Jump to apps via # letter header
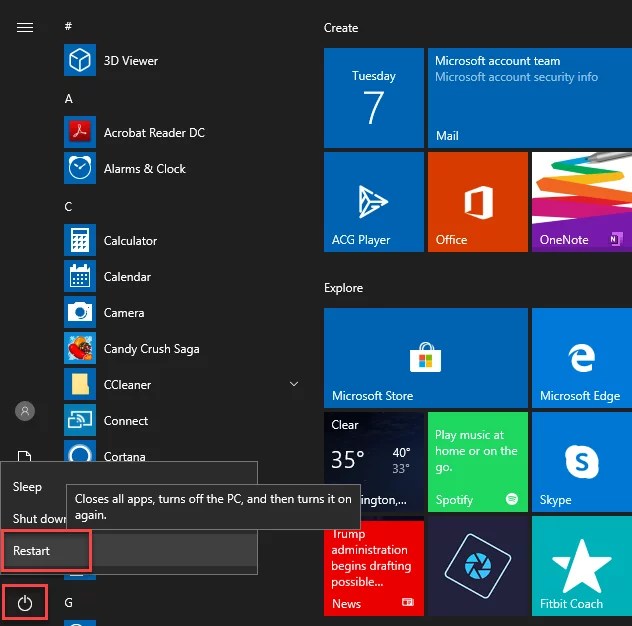The image size is (632, 626). [68, 26]
